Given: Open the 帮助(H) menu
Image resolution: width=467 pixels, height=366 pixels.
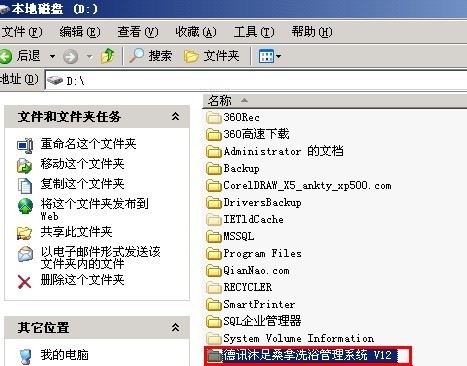Looking at the screenshot, I should [x=312, y=32].
